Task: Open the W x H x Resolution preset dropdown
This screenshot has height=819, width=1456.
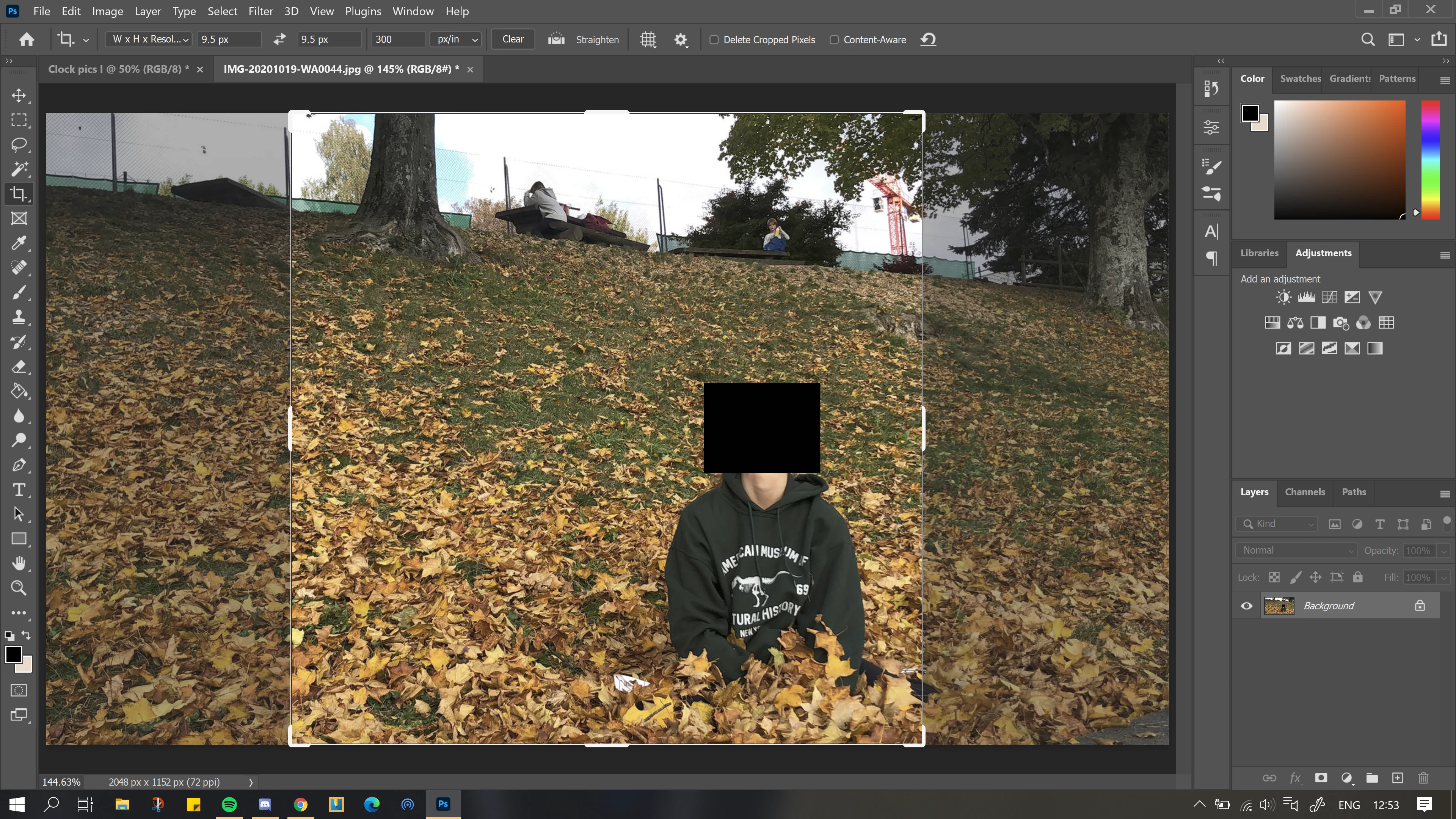Action: 150,39
